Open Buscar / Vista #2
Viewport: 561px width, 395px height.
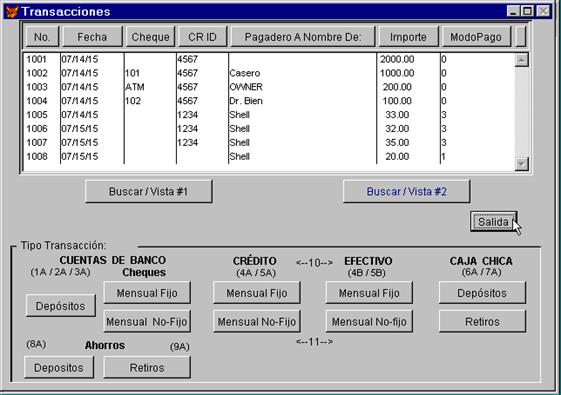point(406,191)
